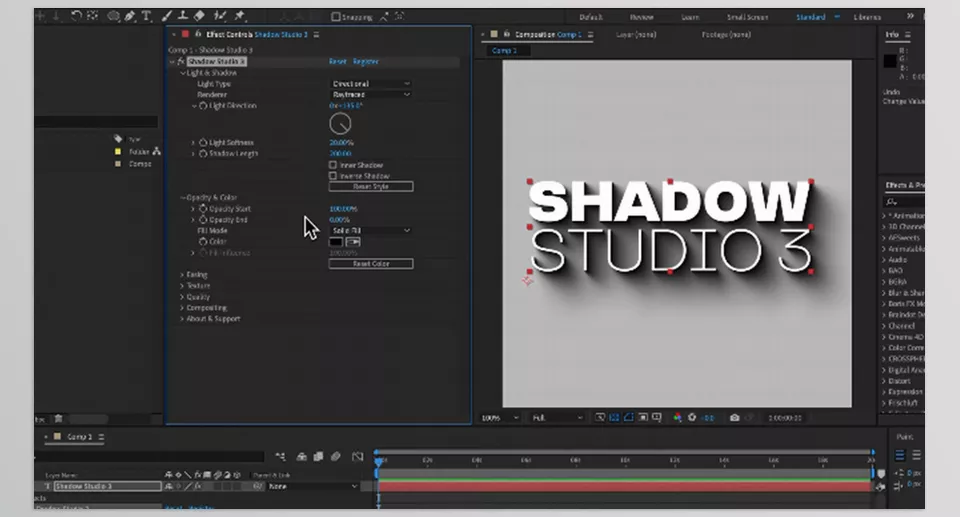Toggle the Shy layers switch in the timeline

(302, 456)
